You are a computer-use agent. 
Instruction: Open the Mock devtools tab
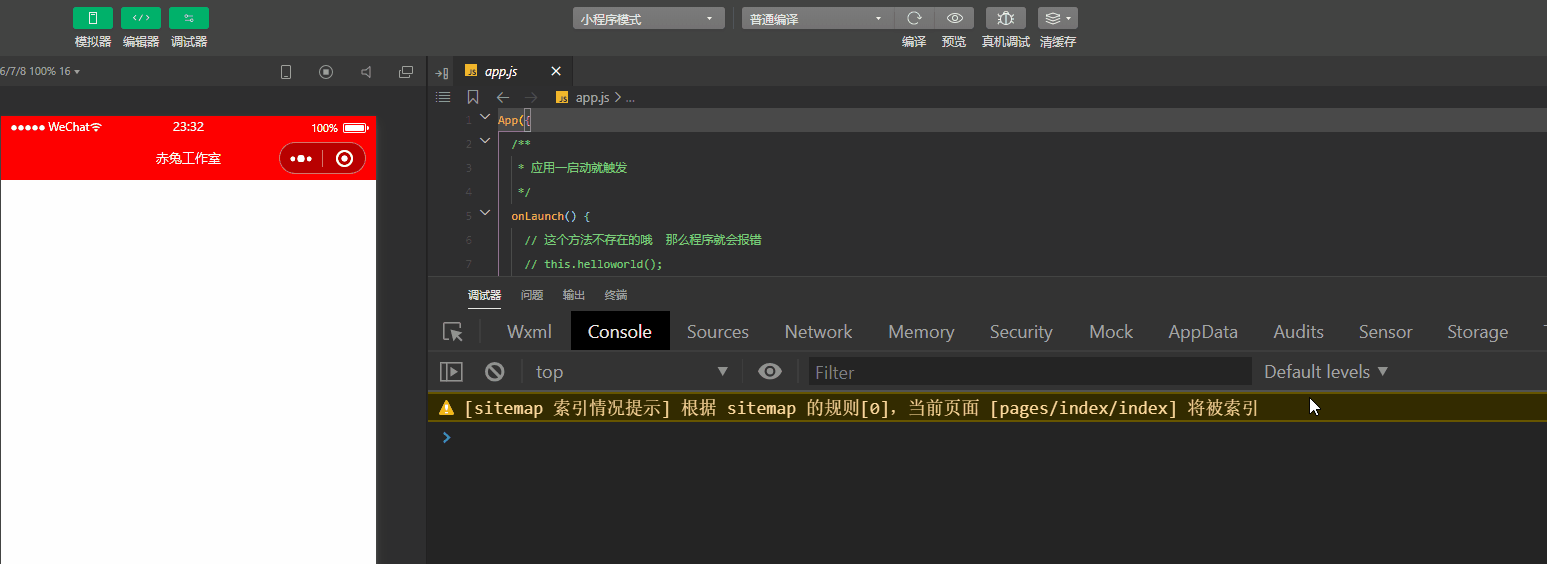coord(1111,332)
